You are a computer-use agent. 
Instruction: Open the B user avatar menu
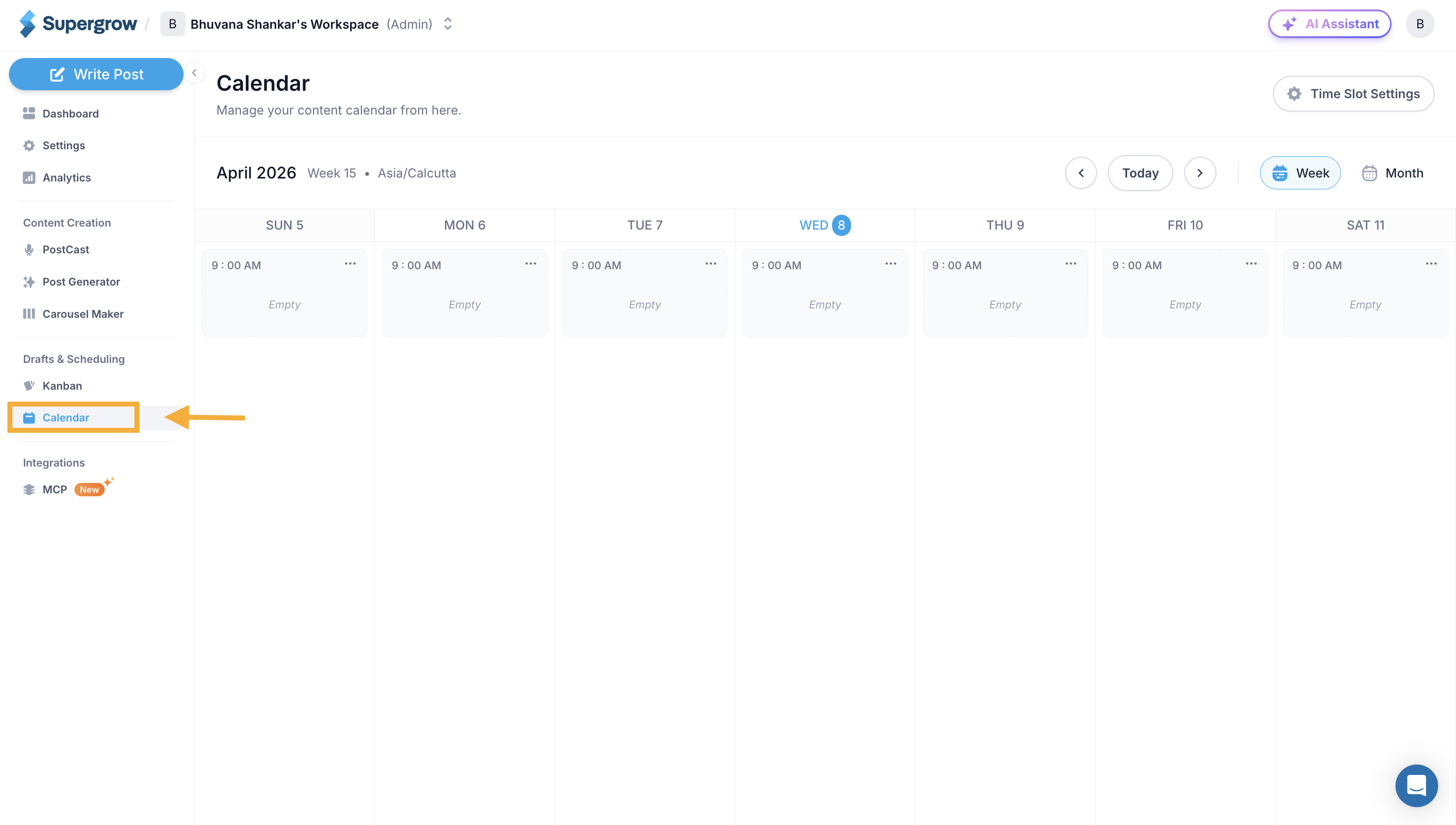(x=1420, y=24)
